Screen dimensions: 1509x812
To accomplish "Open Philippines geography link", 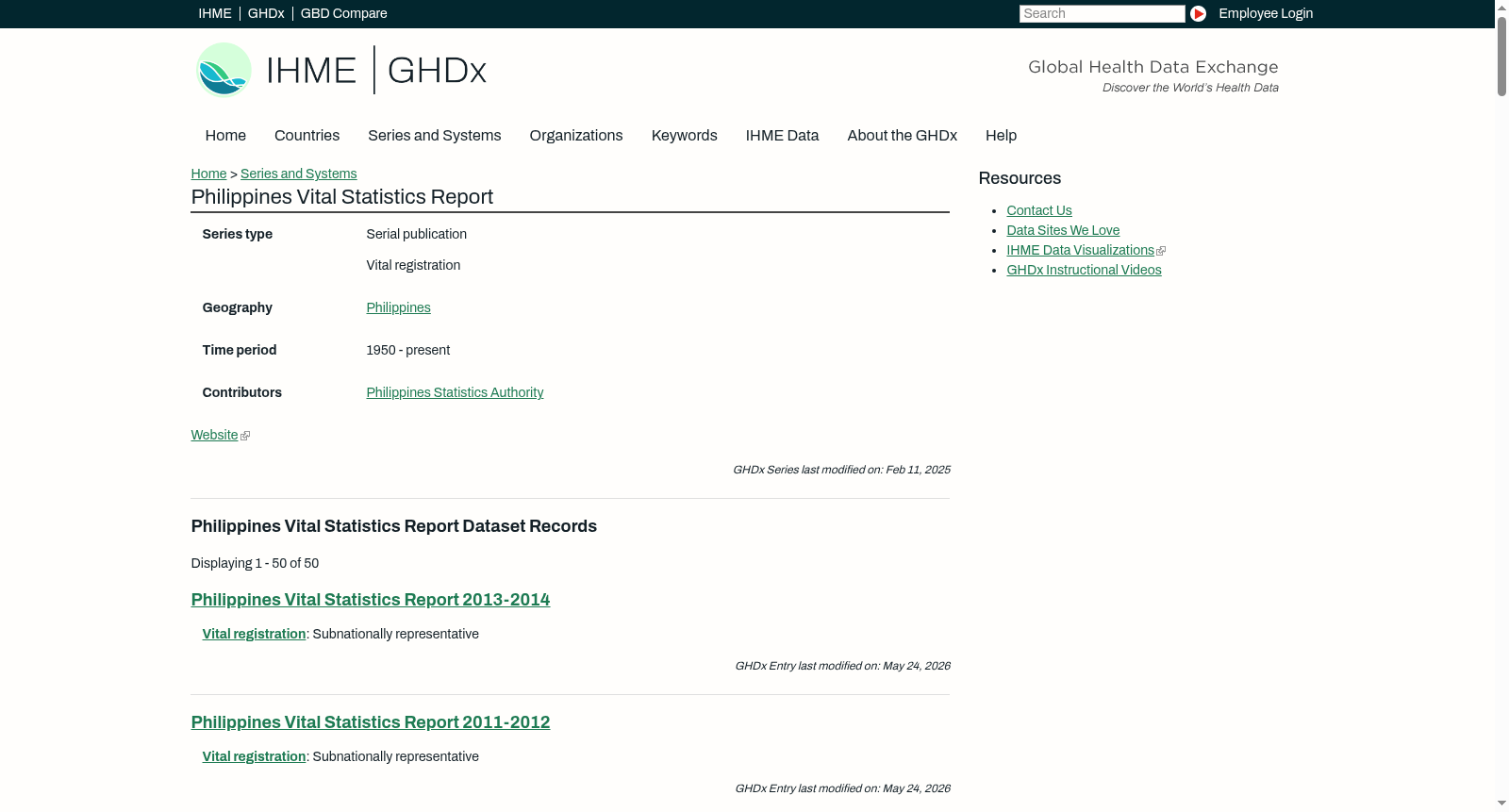I will click(x=398, y=307).
